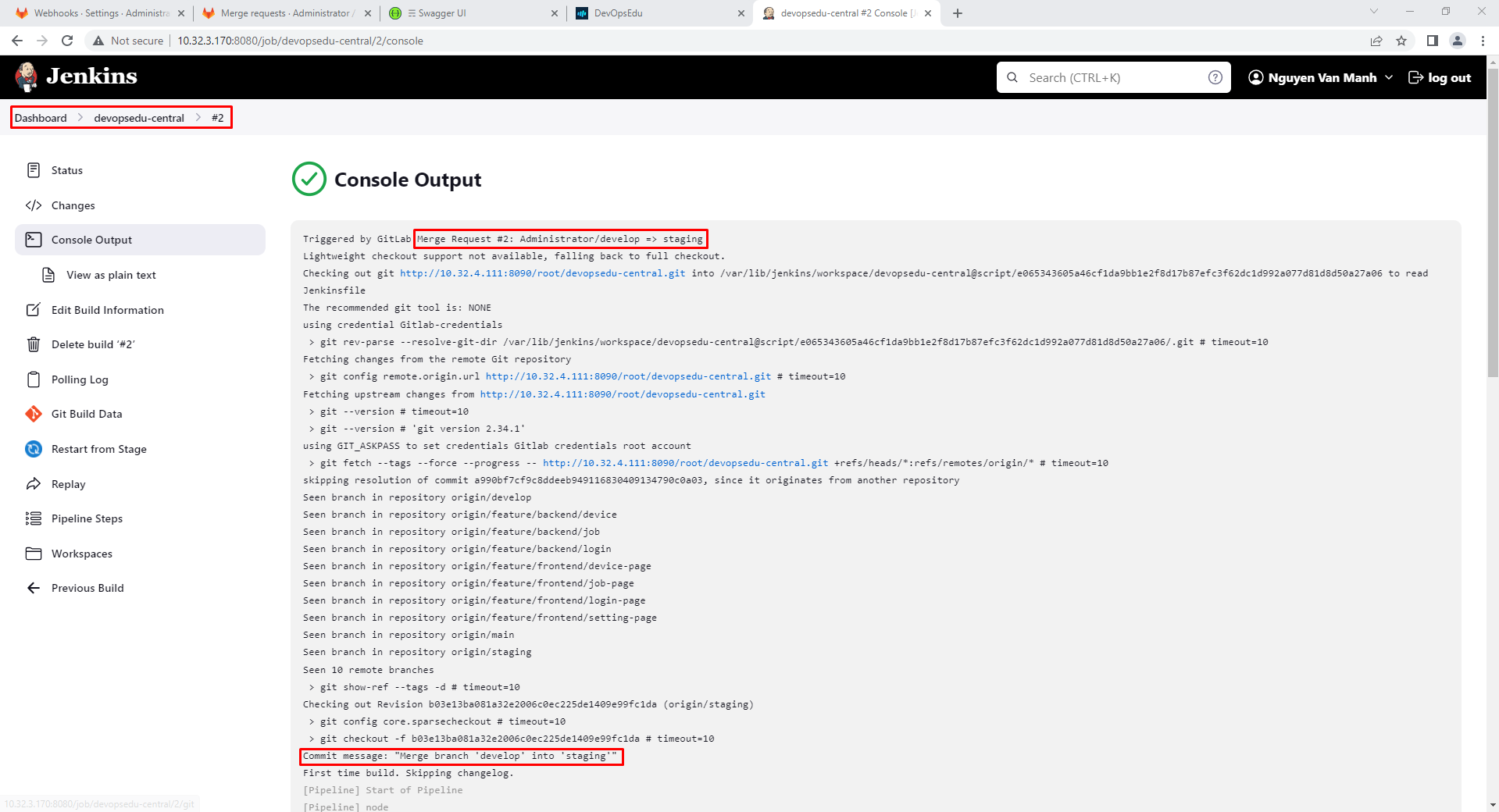This screenshot has height=812, width=1499.
Task: Open git URL in 'git fetch --tags' line
Action: [685, 463]
